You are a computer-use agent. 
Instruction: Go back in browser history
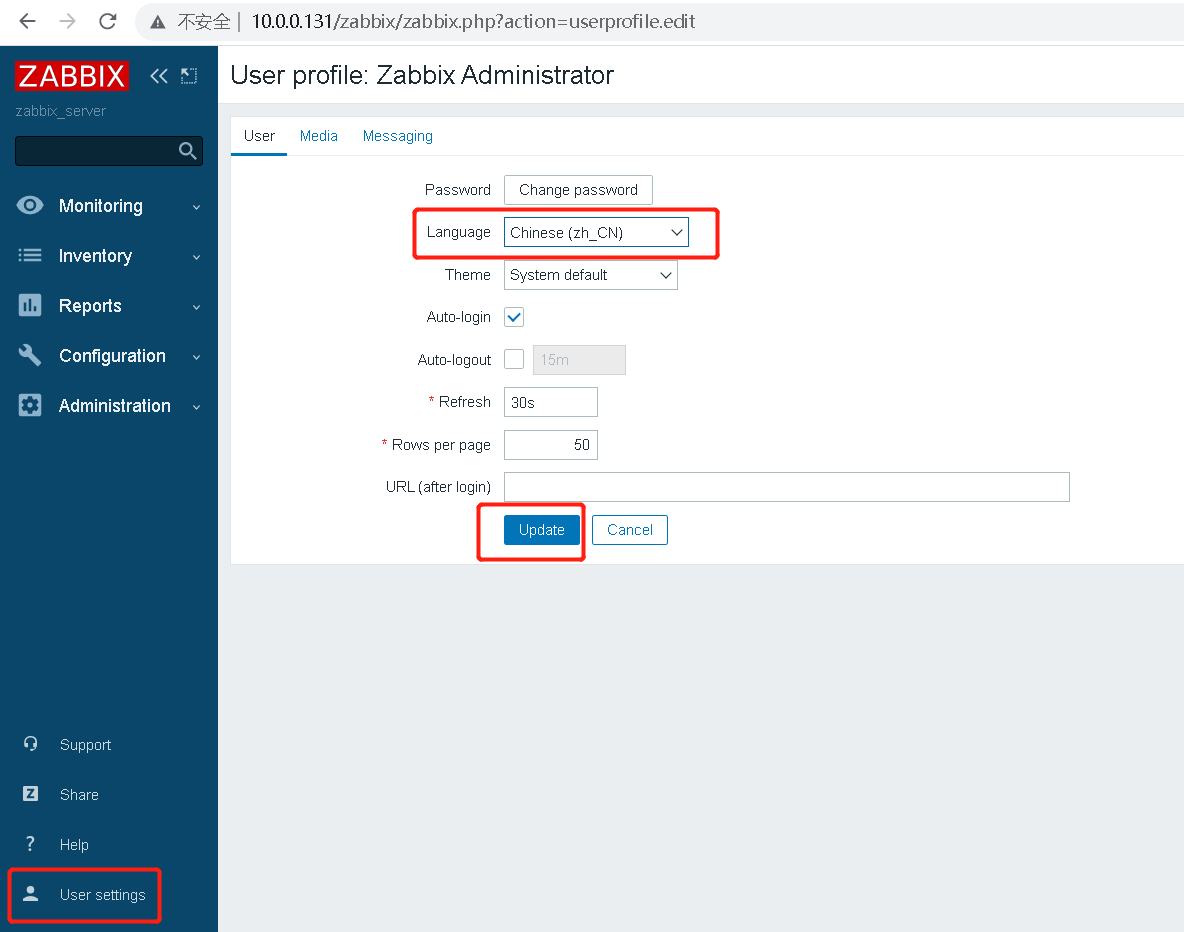27,21
